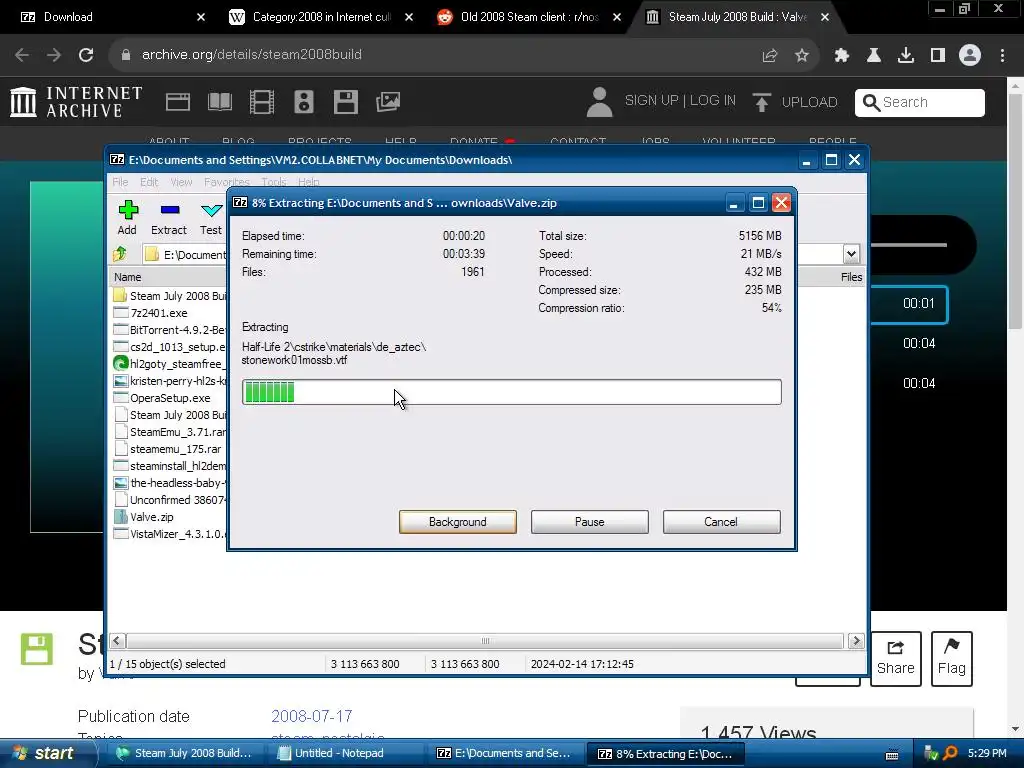
Task: Open the View menu in 7-Zip
Action: click(x=182, y=182)
